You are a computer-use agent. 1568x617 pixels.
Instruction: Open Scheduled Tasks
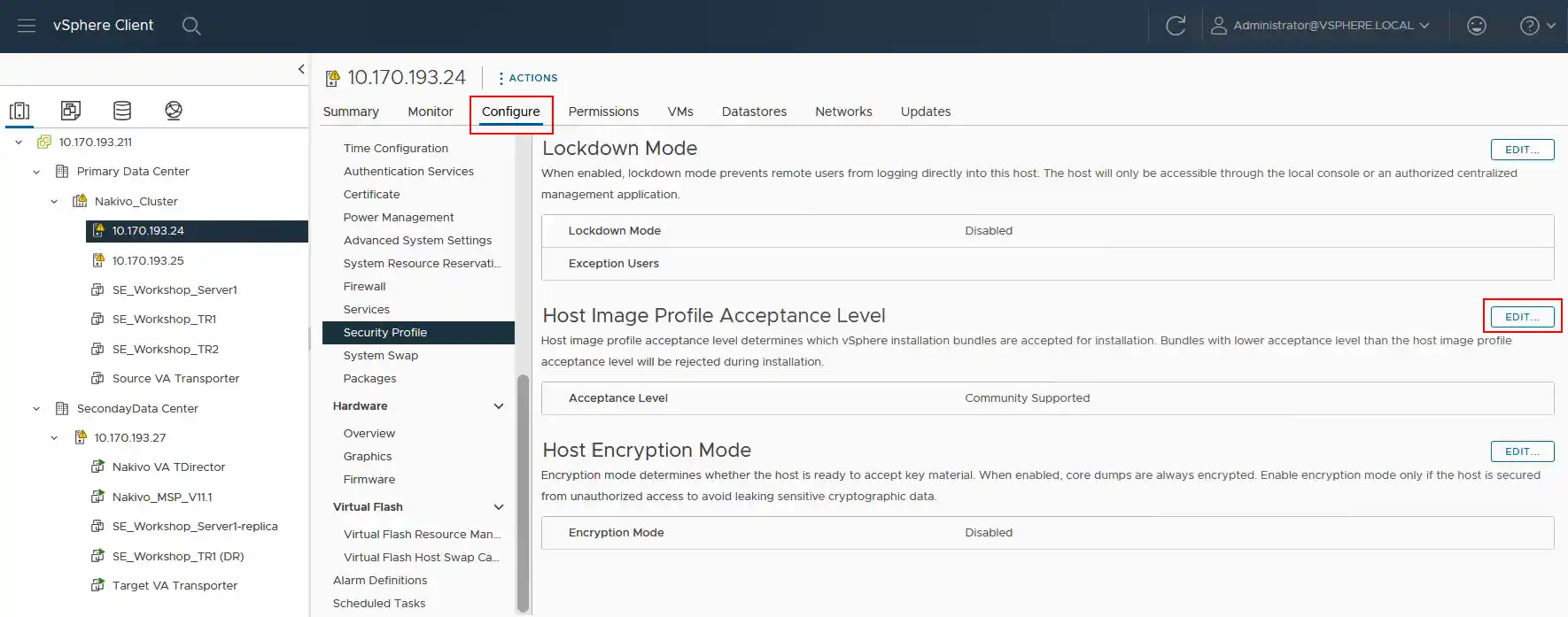click(379, 604)
